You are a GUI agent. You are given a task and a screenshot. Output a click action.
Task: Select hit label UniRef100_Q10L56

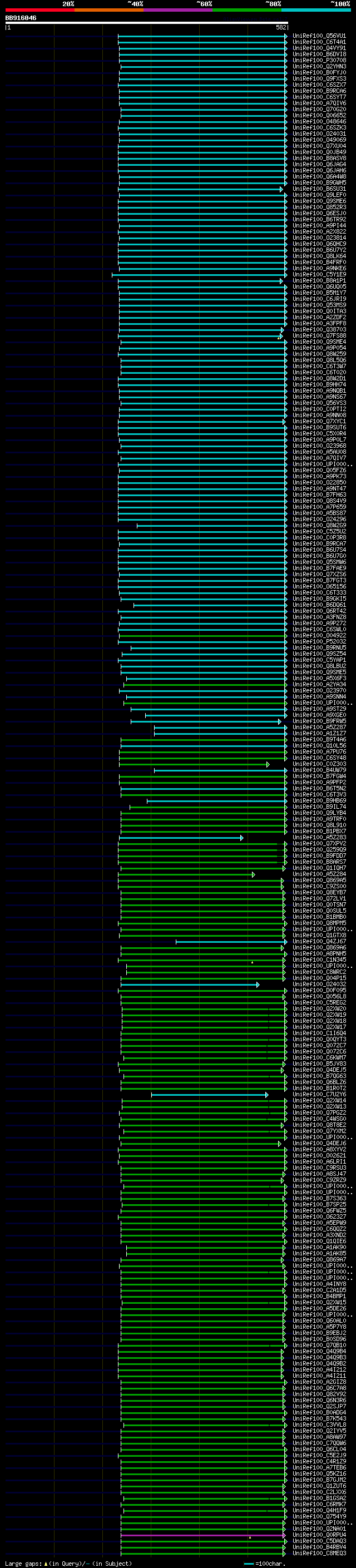(x=319, y=746)
